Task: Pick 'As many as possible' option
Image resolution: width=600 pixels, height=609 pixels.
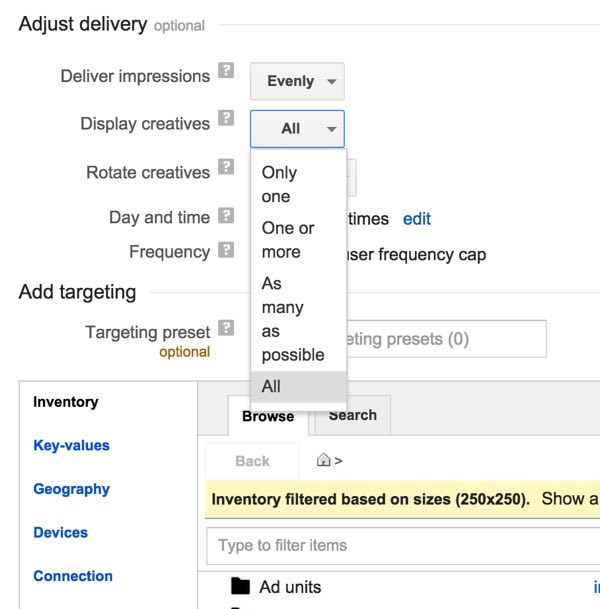Action: [x=292, y=319]
